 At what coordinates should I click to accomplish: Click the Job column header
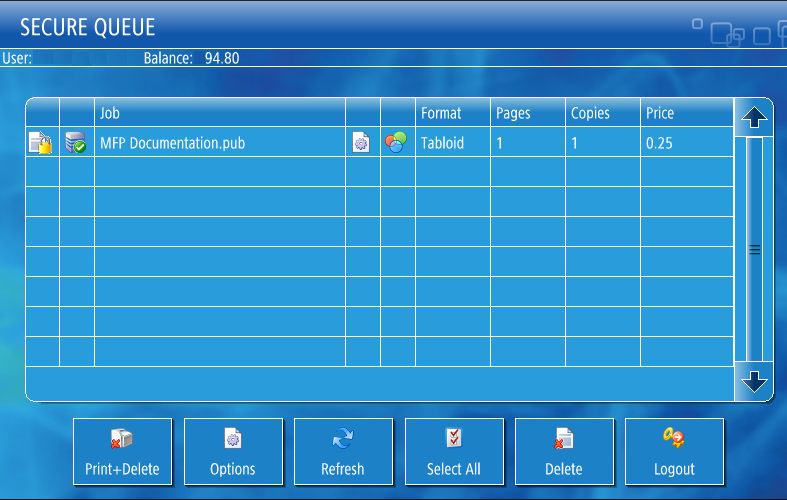point(220,112)
